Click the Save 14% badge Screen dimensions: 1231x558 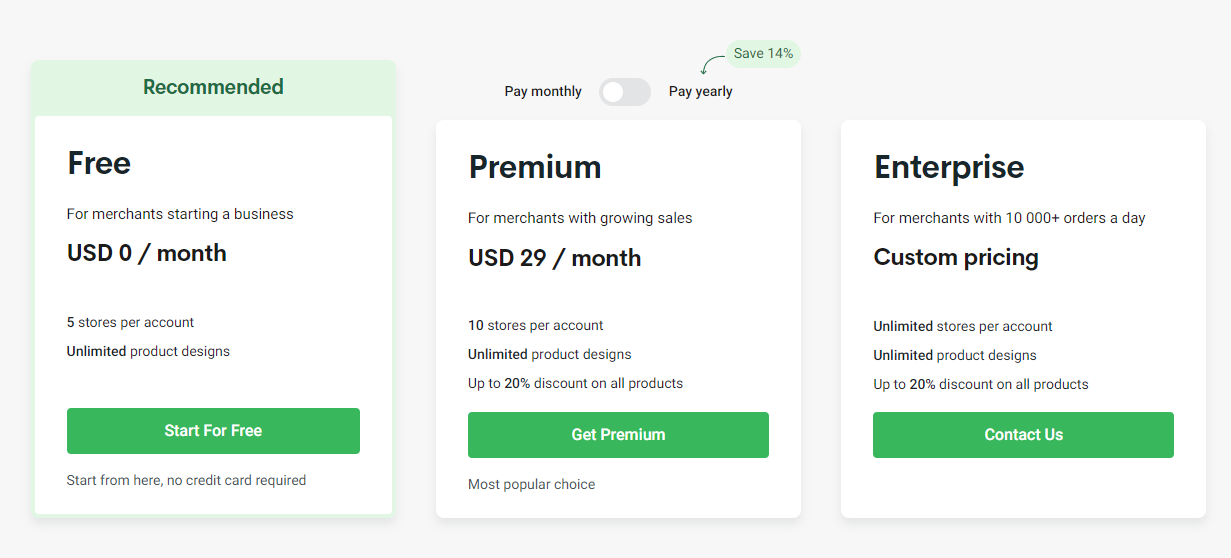(763, 54)
